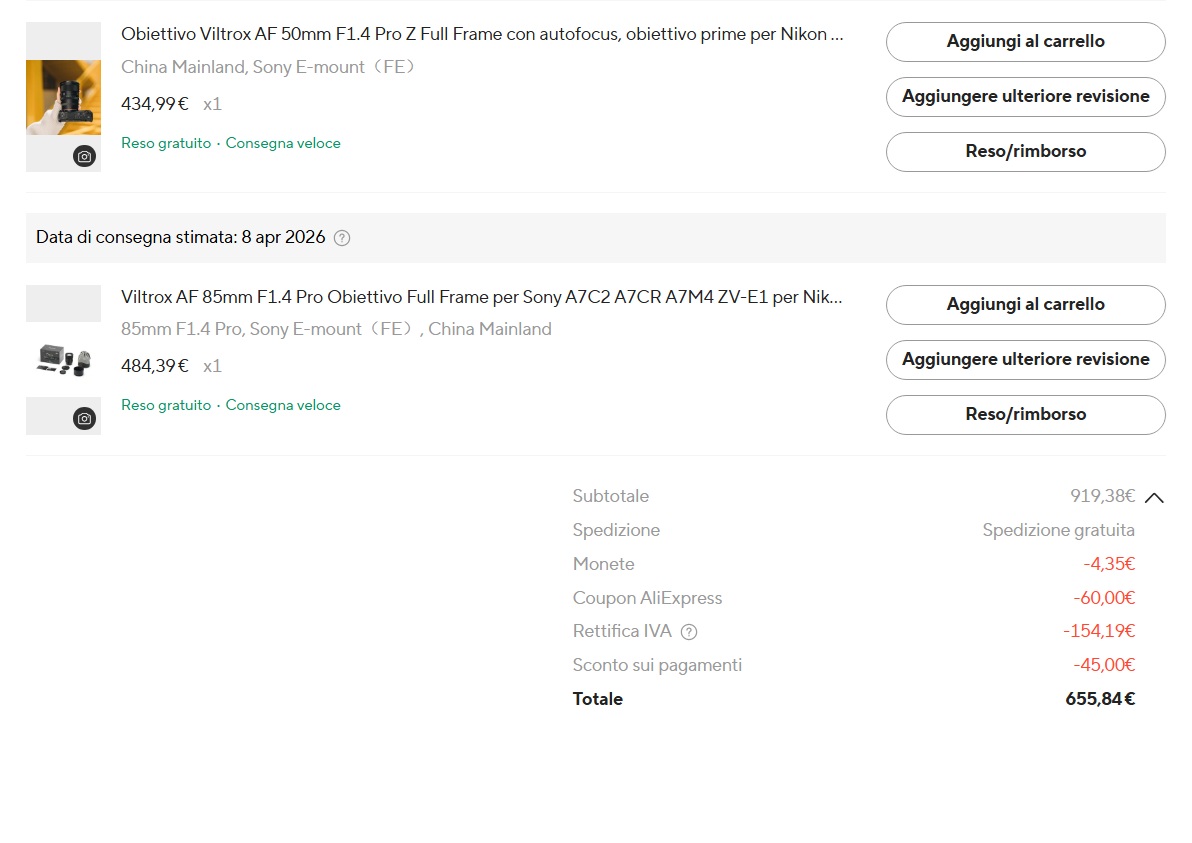Open Viltrox AF 85mm F1.4 Pro title
This screenshot has width=1192, height=843.
481,297
